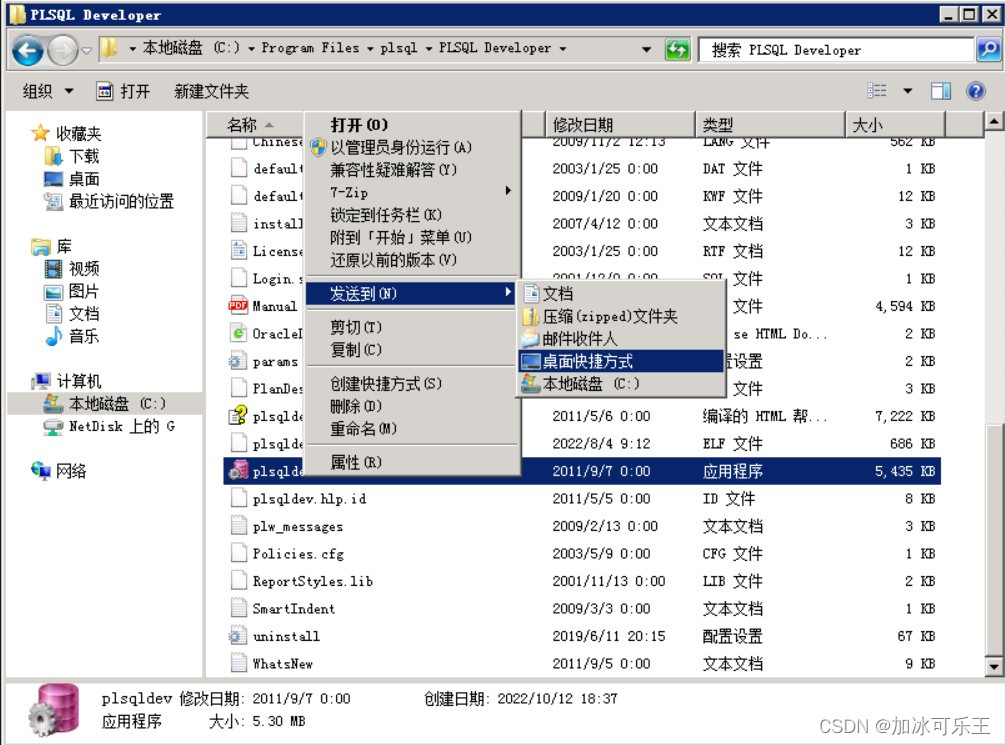Choose 还原以前的版本(V)

(x=412, y=259)
